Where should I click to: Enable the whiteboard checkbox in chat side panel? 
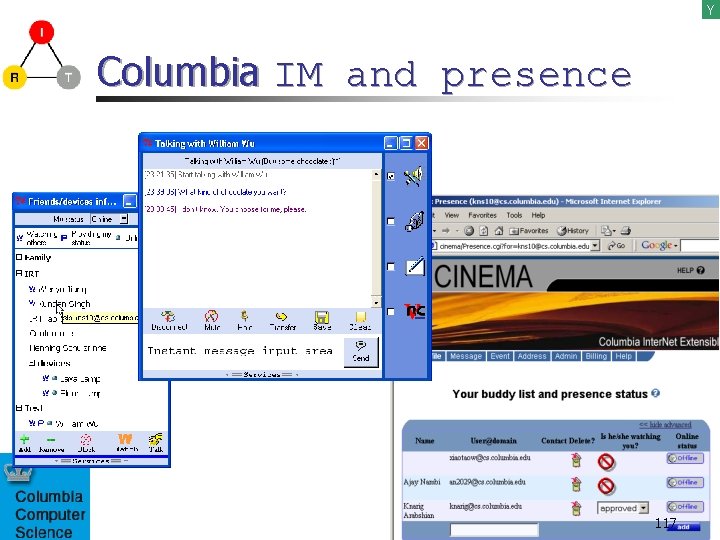[391, 266]
